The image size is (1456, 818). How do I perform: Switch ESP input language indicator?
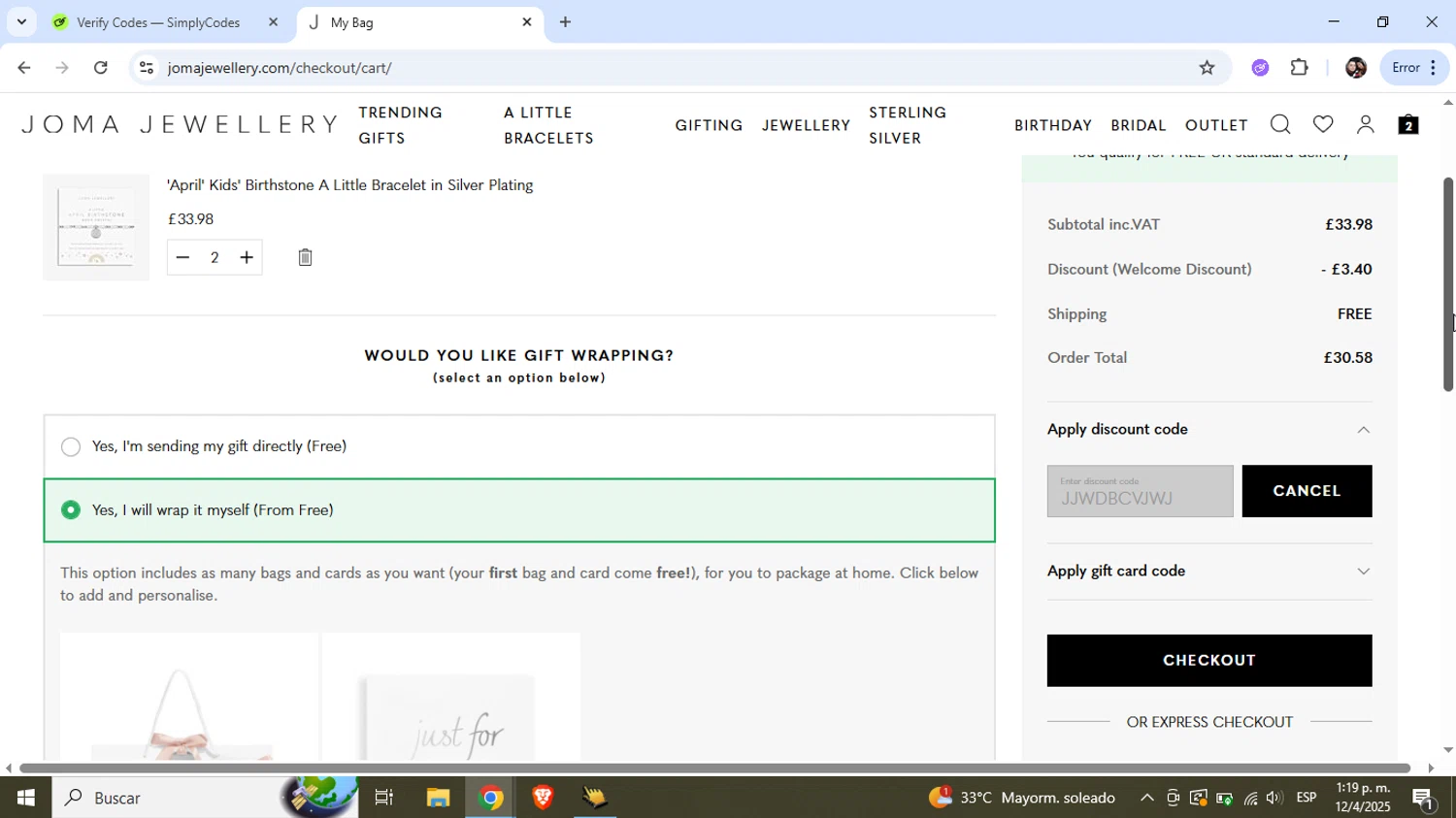[x=1307, y=798]
